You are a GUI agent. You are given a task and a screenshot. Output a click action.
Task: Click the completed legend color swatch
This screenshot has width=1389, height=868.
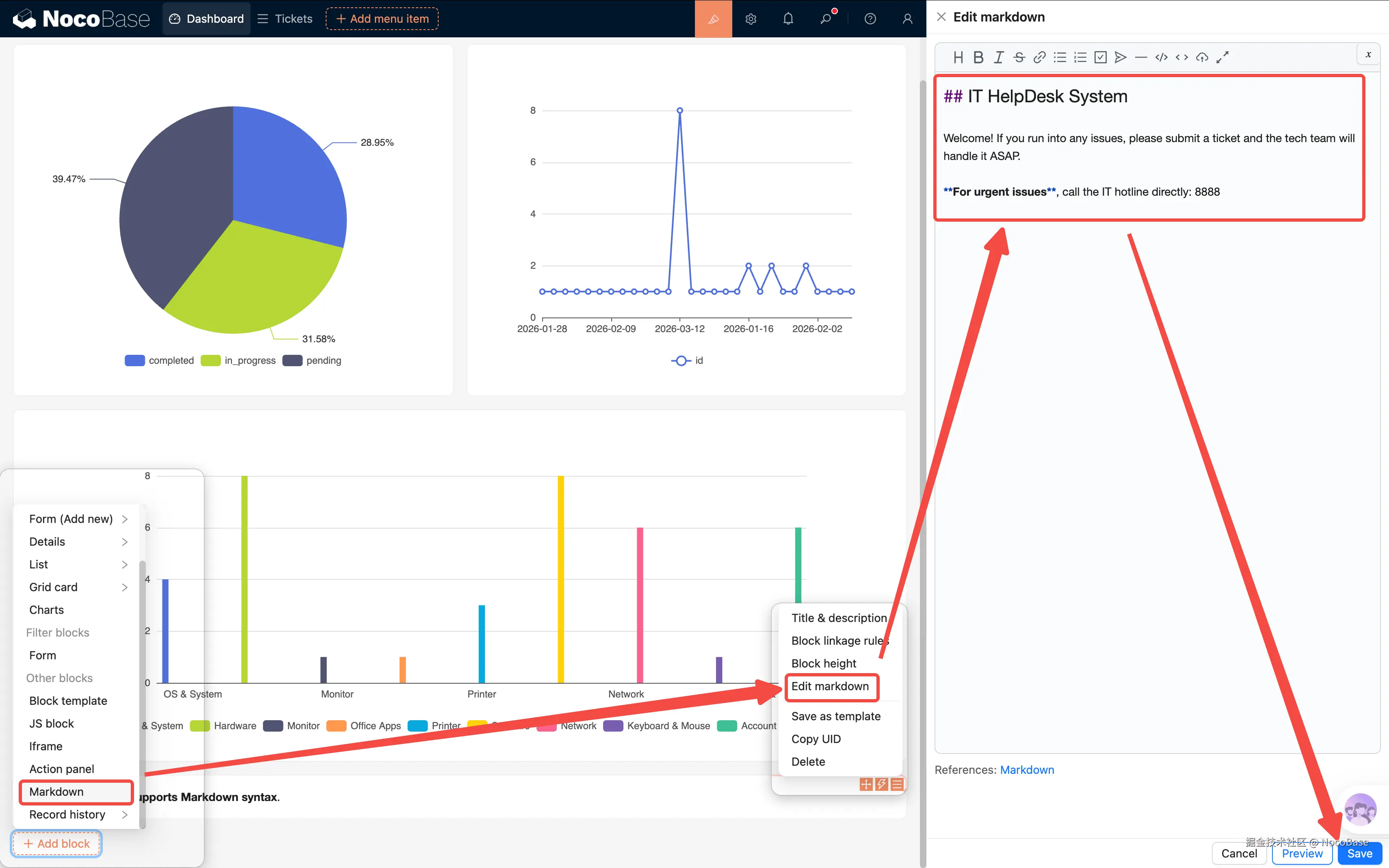coord(134,361)
